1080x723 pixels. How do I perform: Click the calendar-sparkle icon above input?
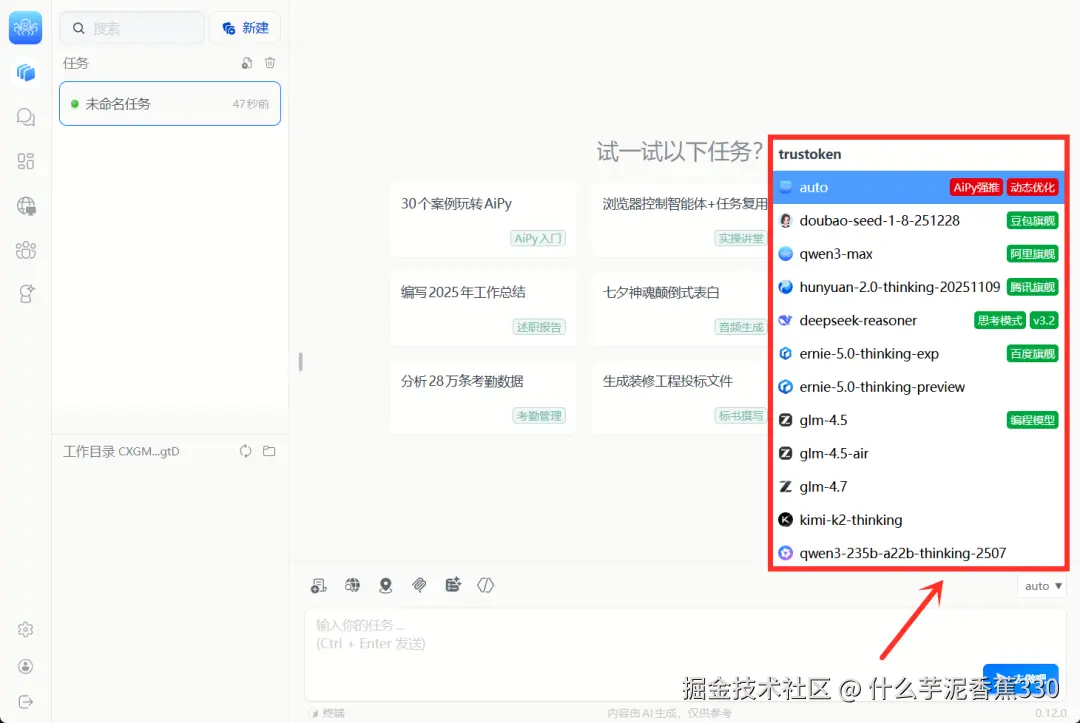pos(453,585)
